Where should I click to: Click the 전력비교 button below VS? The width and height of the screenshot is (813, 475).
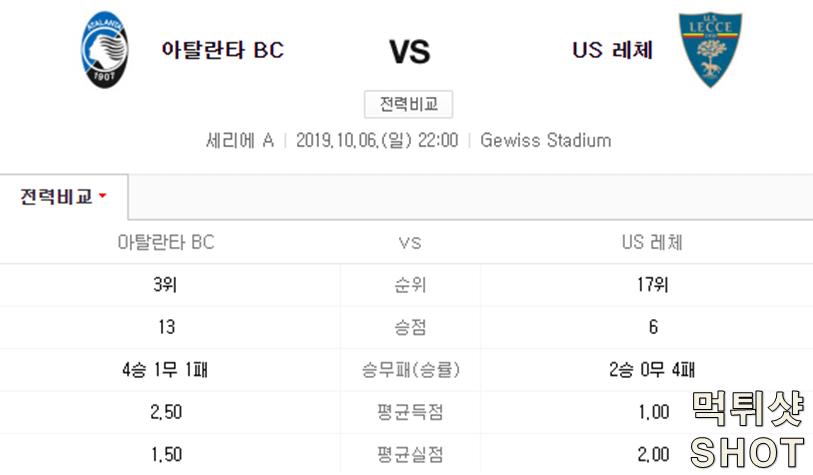pyautogui.click(x=409, y=104)
